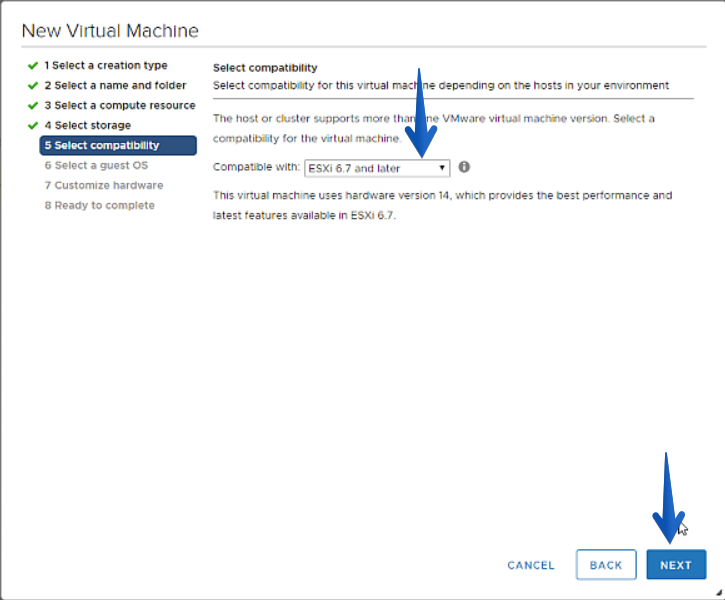Screen dimensions: 725x600
Task: Grab the dialog resize handle corner
Action: (x=719, y=592)
